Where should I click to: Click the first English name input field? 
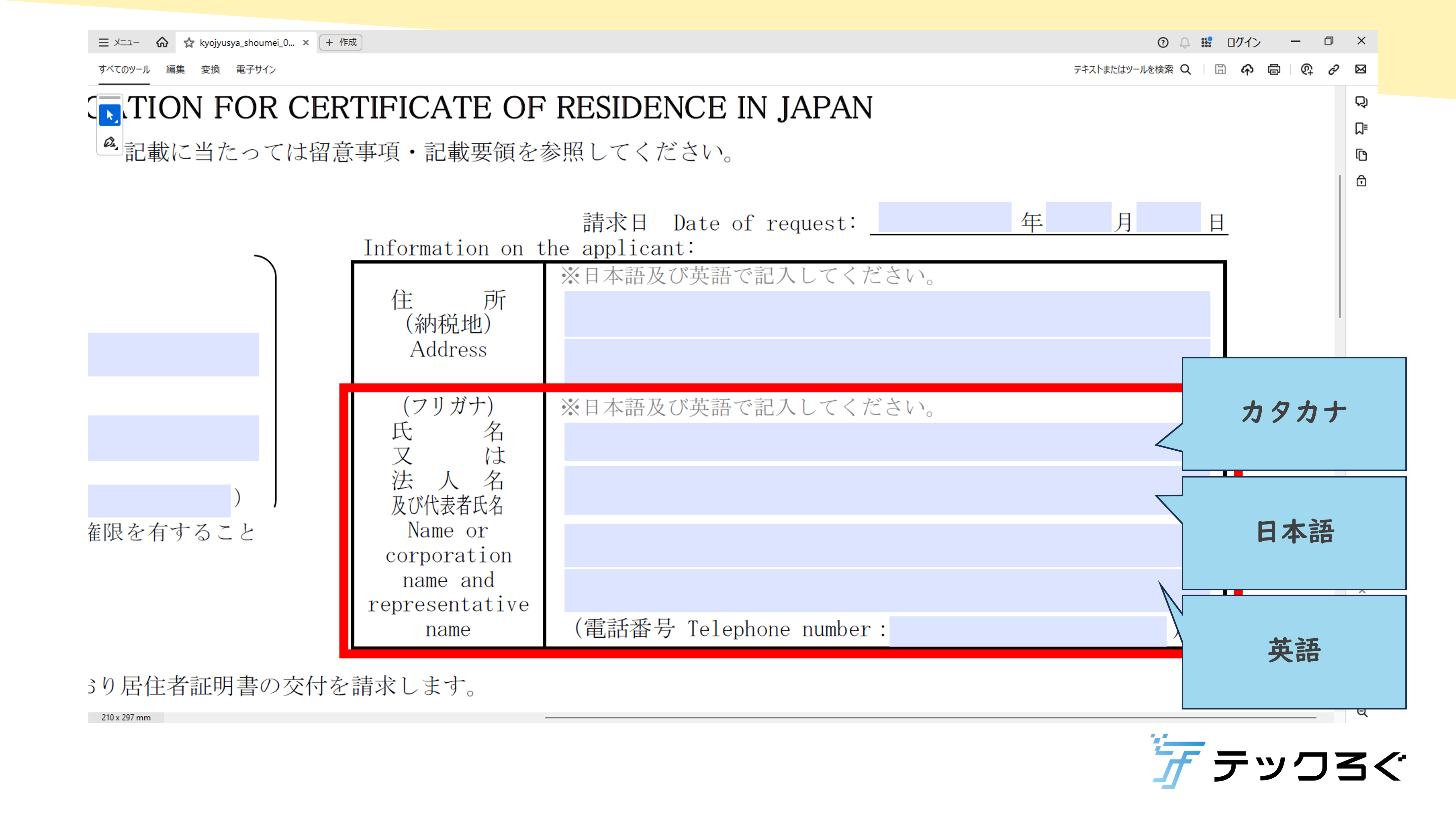(873, 545)
